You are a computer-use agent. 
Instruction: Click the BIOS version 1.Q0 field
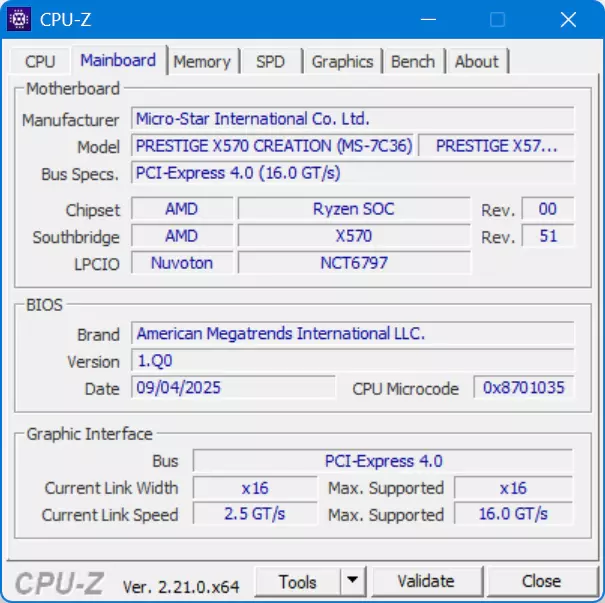[352, 360]
